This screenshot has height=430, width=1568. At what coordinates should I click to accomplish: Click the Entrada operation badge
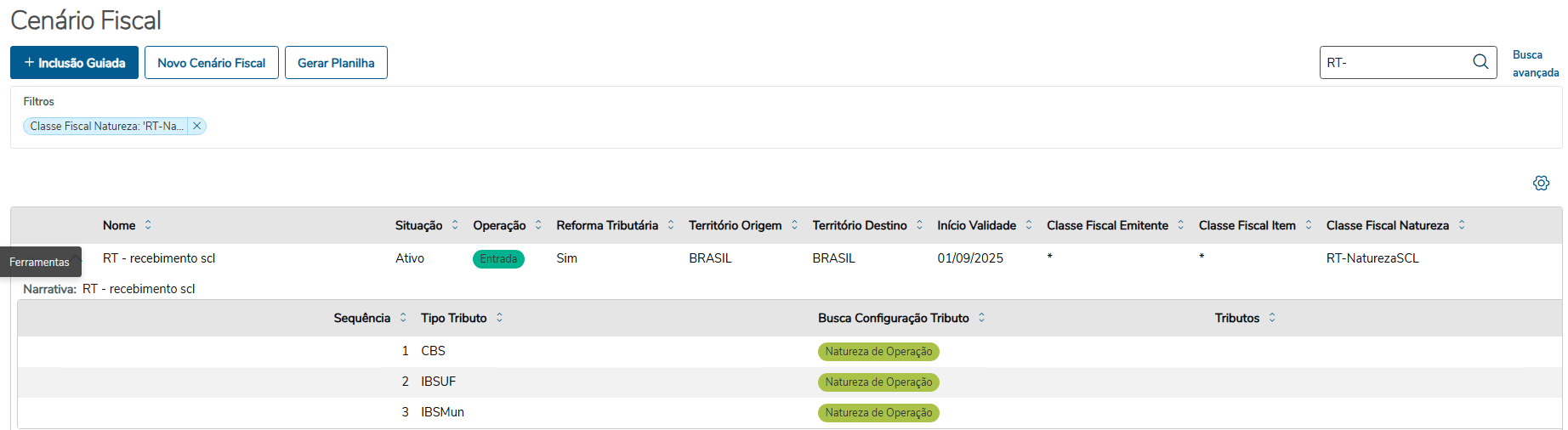tap(498, 259)
